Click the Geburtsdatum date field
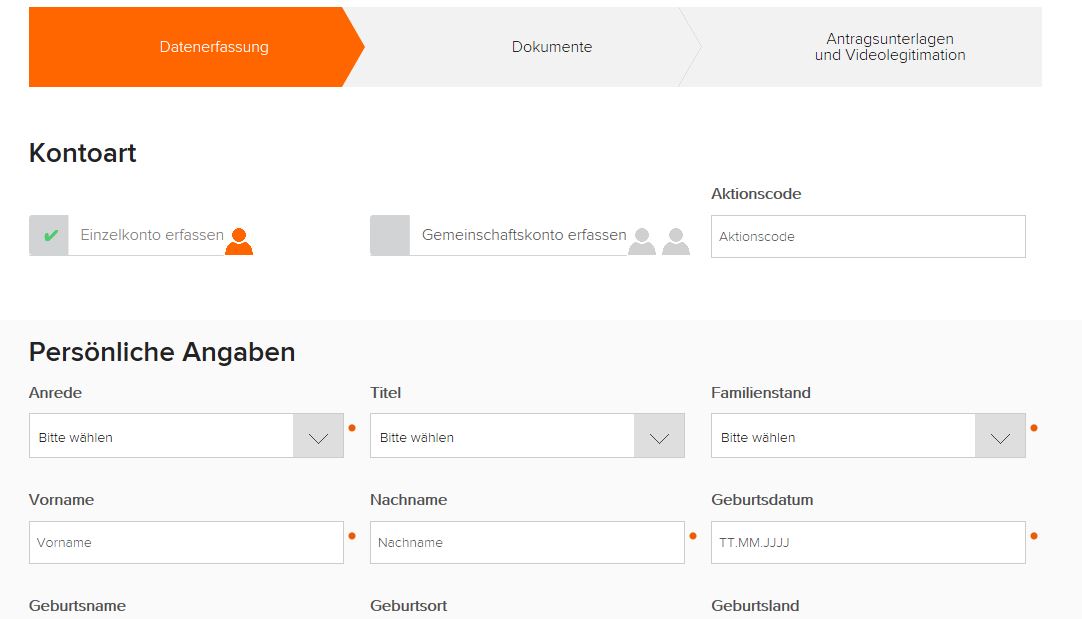The width and height of the screenshot is (1082, 619). point(868,542)
